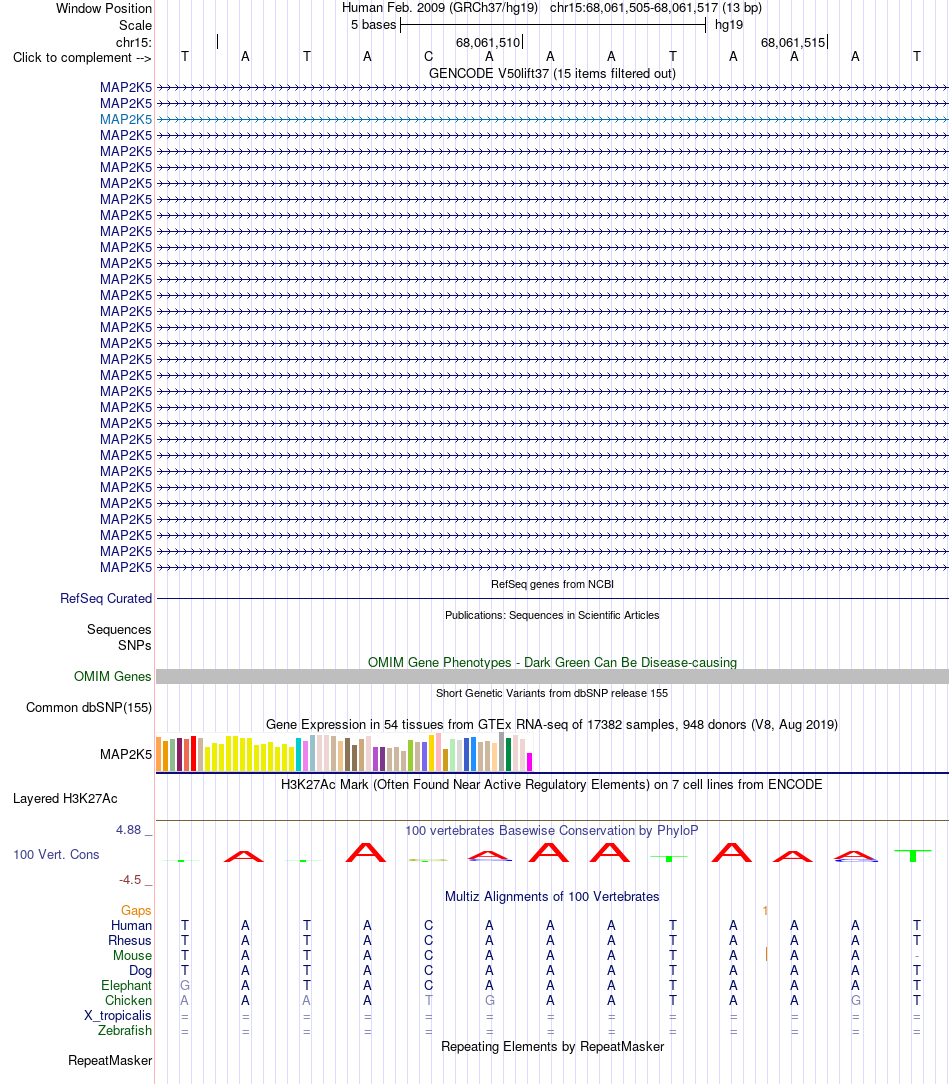
Task: Click the Rhesus alignment row label
Action: [x=130, y=940]
